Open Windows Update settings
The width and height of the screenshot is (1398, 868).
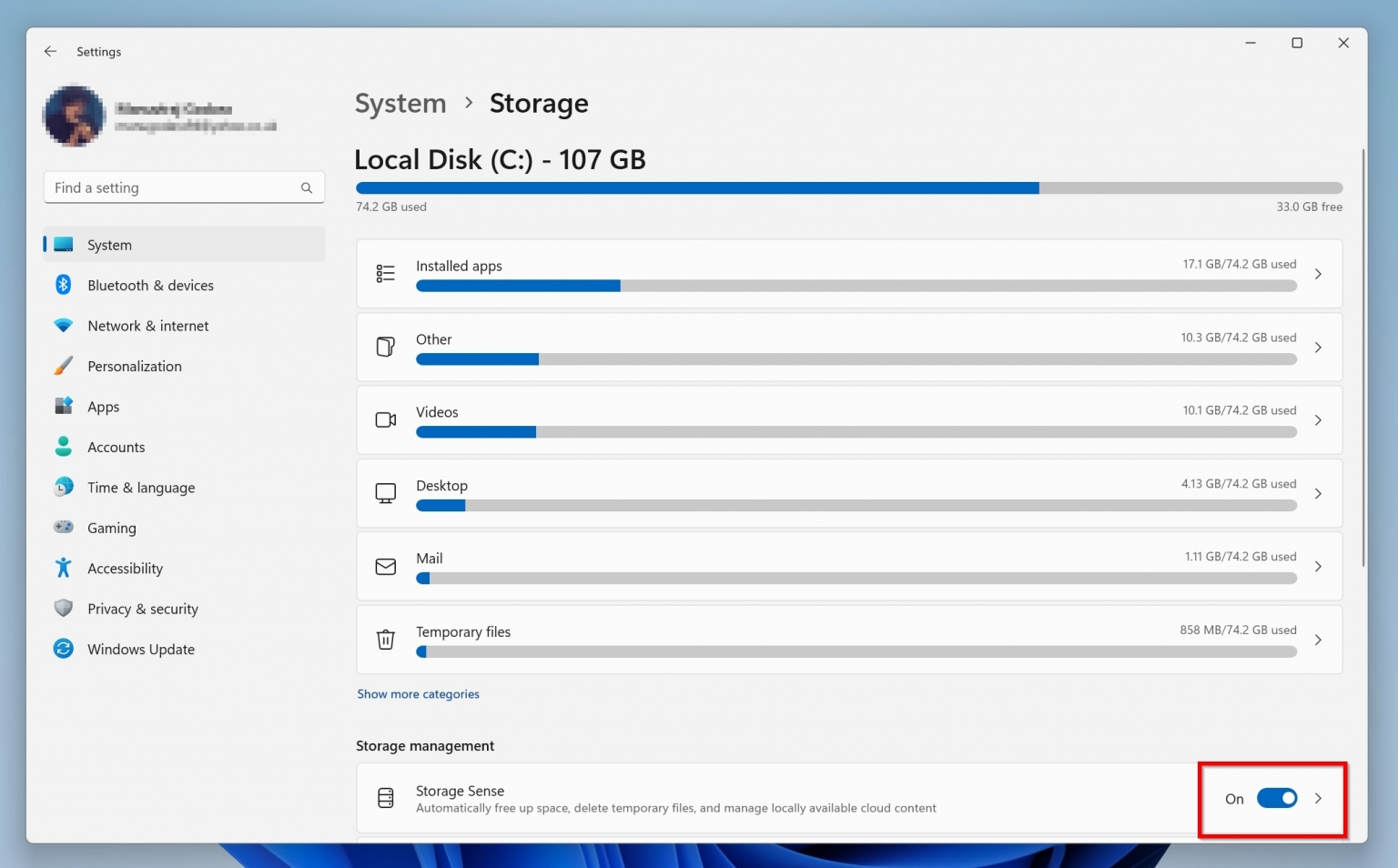pos(140,649)
